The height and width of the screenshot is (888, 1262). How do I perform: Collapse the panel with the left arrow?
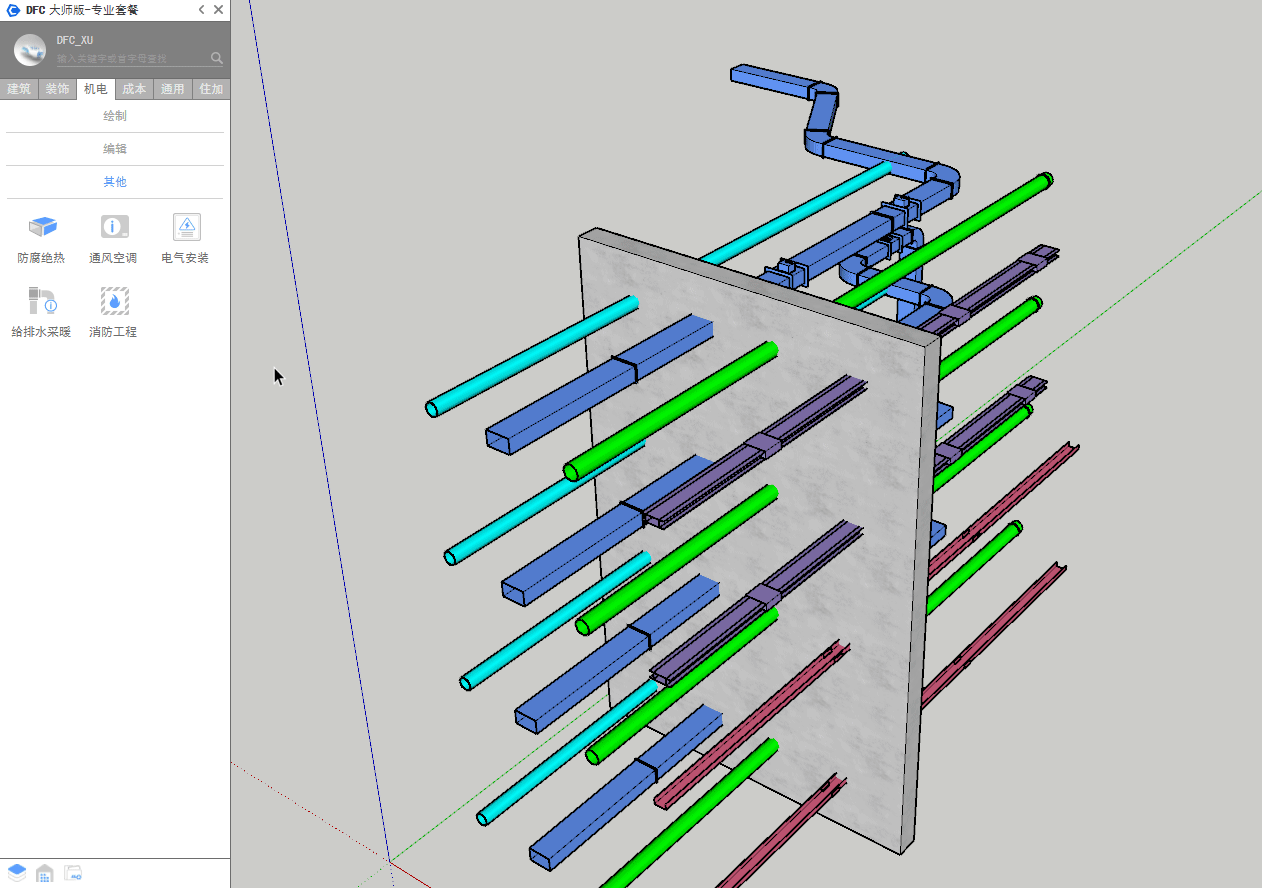pyautogui.click(x=201, y=10)
